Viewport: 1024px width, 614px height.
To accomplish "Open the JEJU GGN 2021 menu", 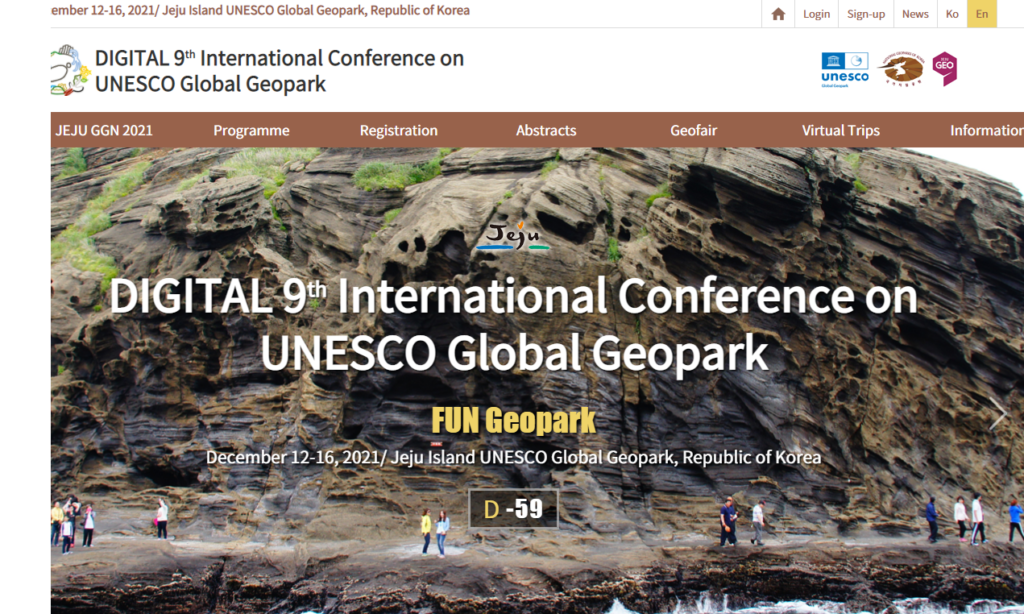I will tap(104, 130).
